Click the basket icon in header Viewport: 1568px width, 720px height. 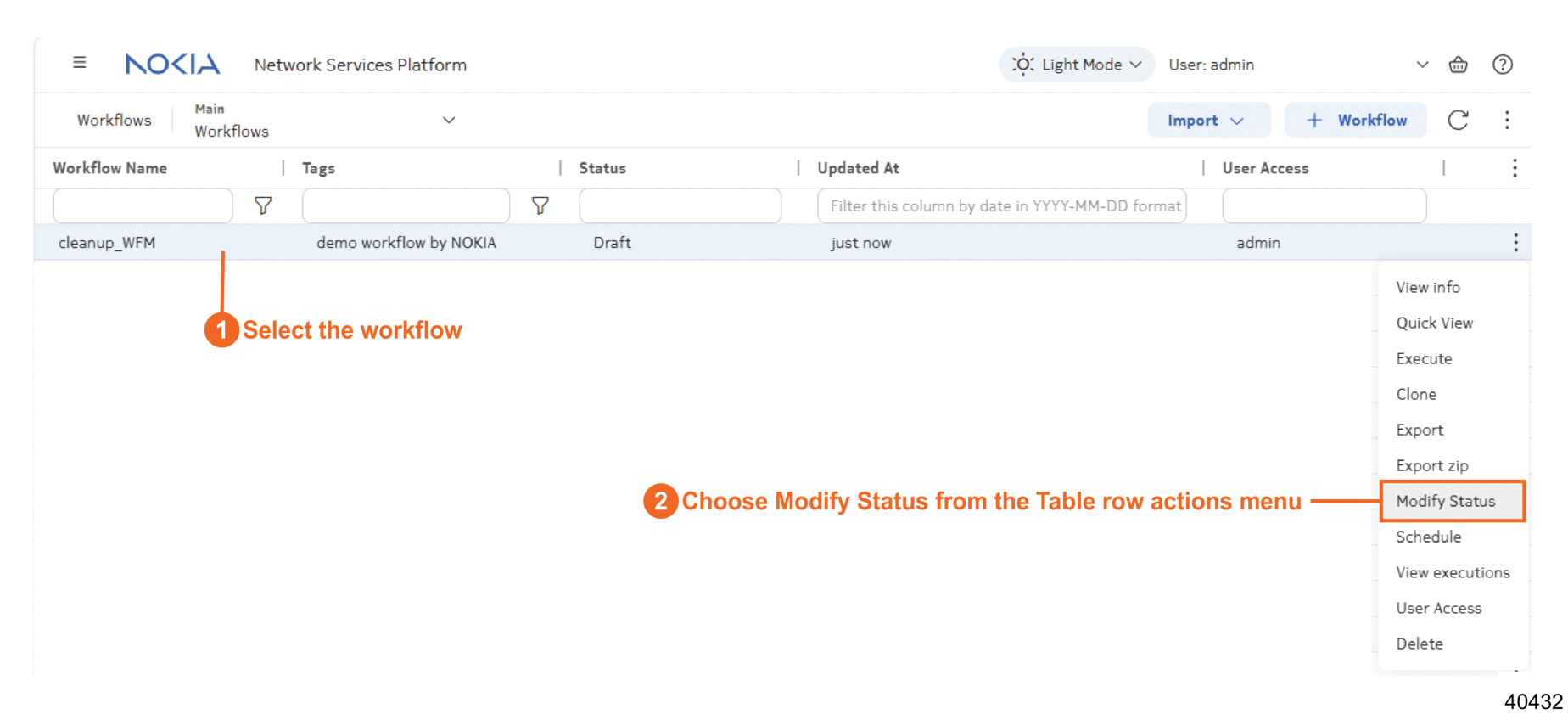[x=1458, y=65]
